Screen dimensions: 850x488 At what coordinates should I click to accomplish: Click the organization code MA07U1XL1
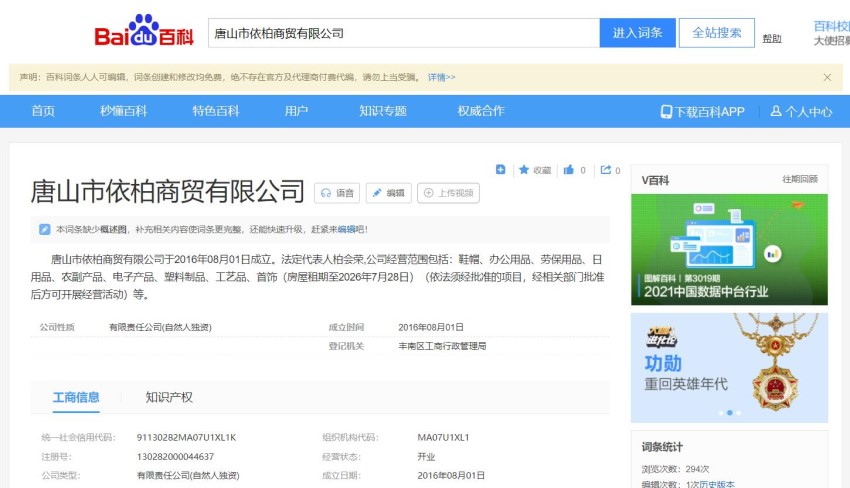[x=443, y=438]
